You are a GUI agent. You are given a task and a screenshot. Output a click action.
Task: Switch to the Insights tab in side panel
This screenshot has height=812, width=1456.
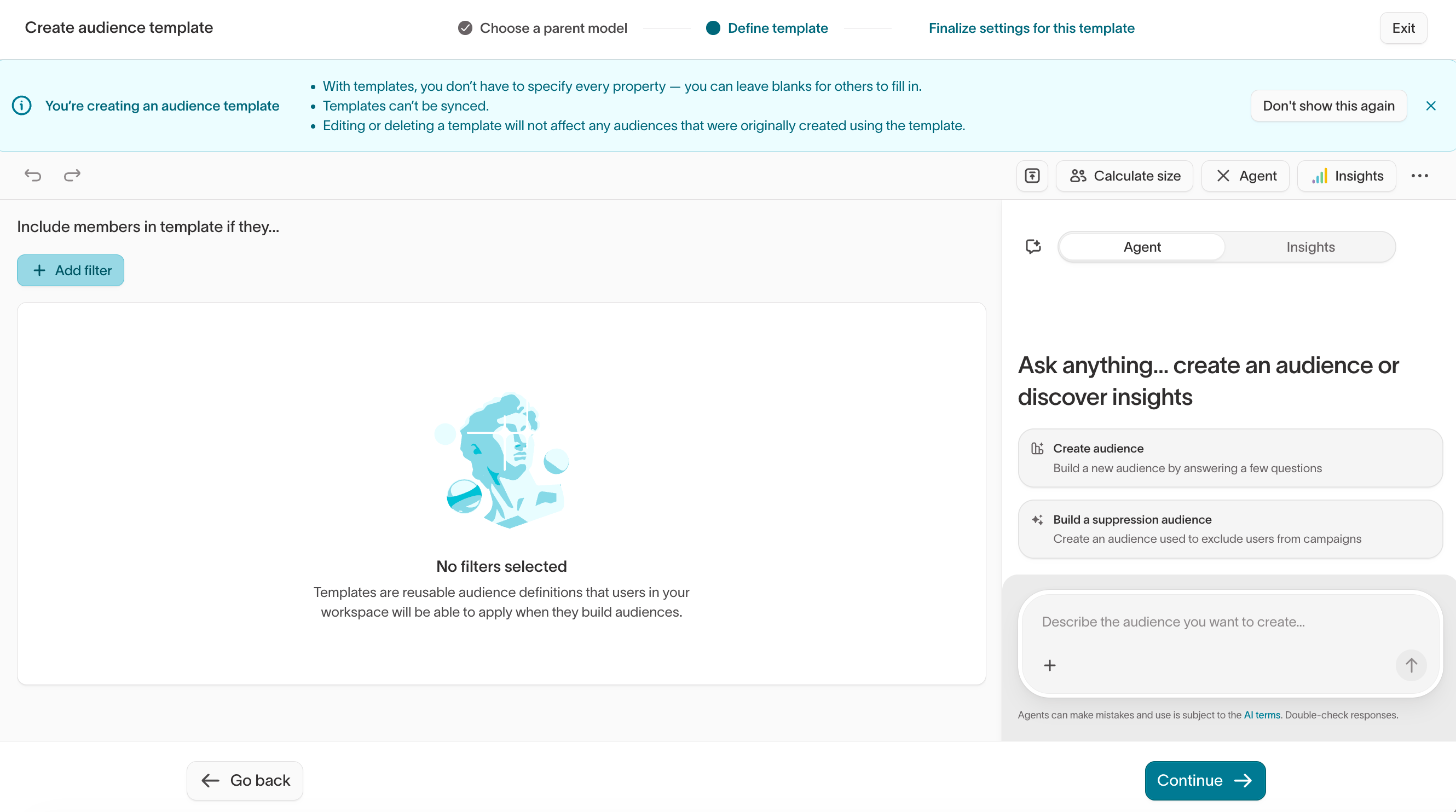pos(1310,247)
